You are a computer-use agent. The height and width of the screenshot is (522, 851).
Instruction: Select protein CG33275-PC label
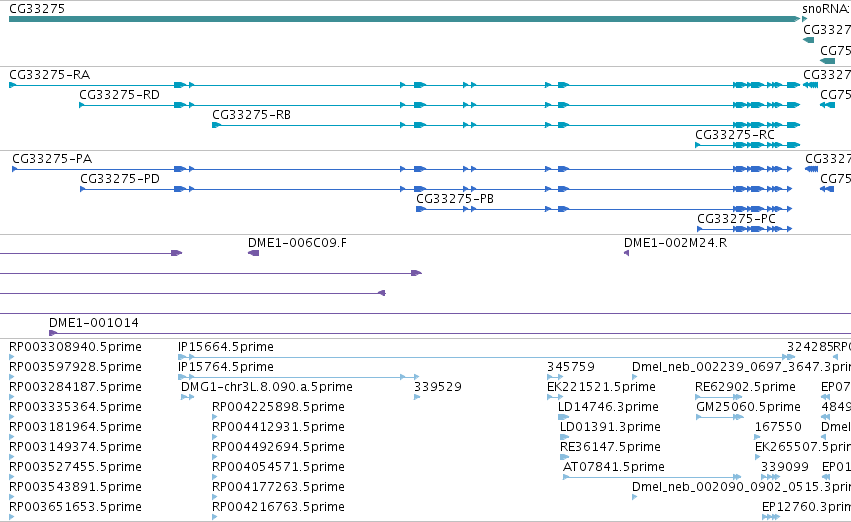point(736,219)
